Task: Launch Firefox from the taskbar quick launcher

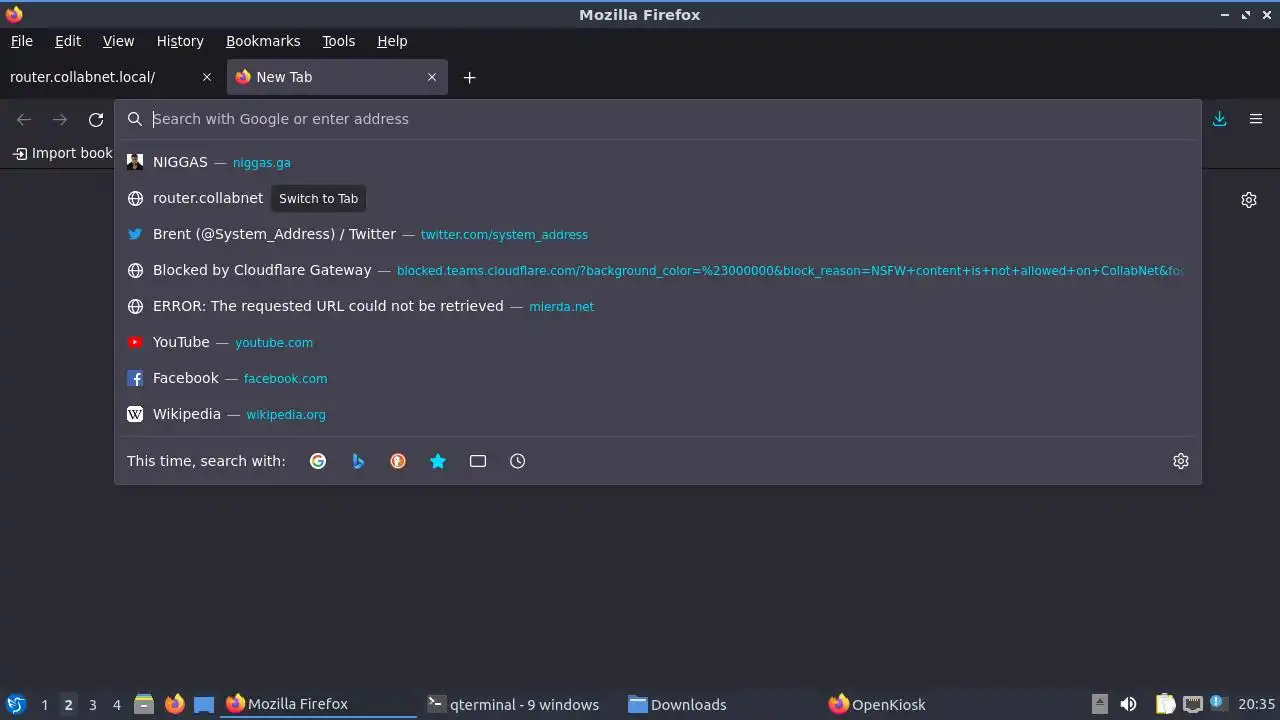Action: (174, 704)
